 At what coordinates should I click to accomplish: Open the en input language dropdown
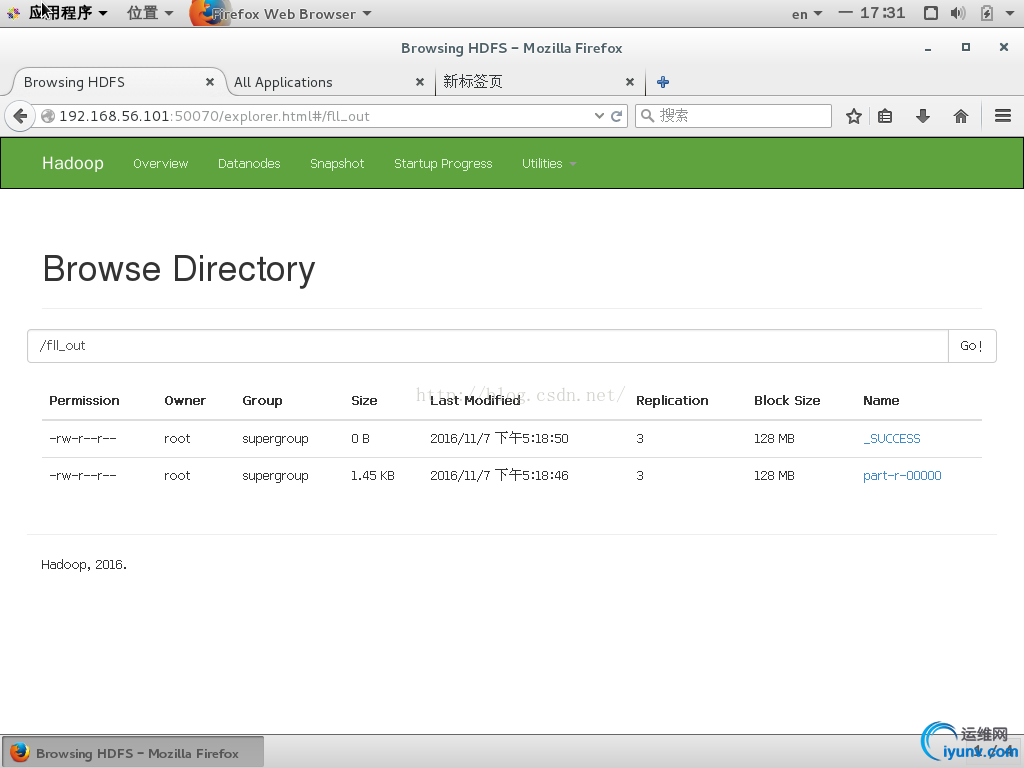point(807,14)
